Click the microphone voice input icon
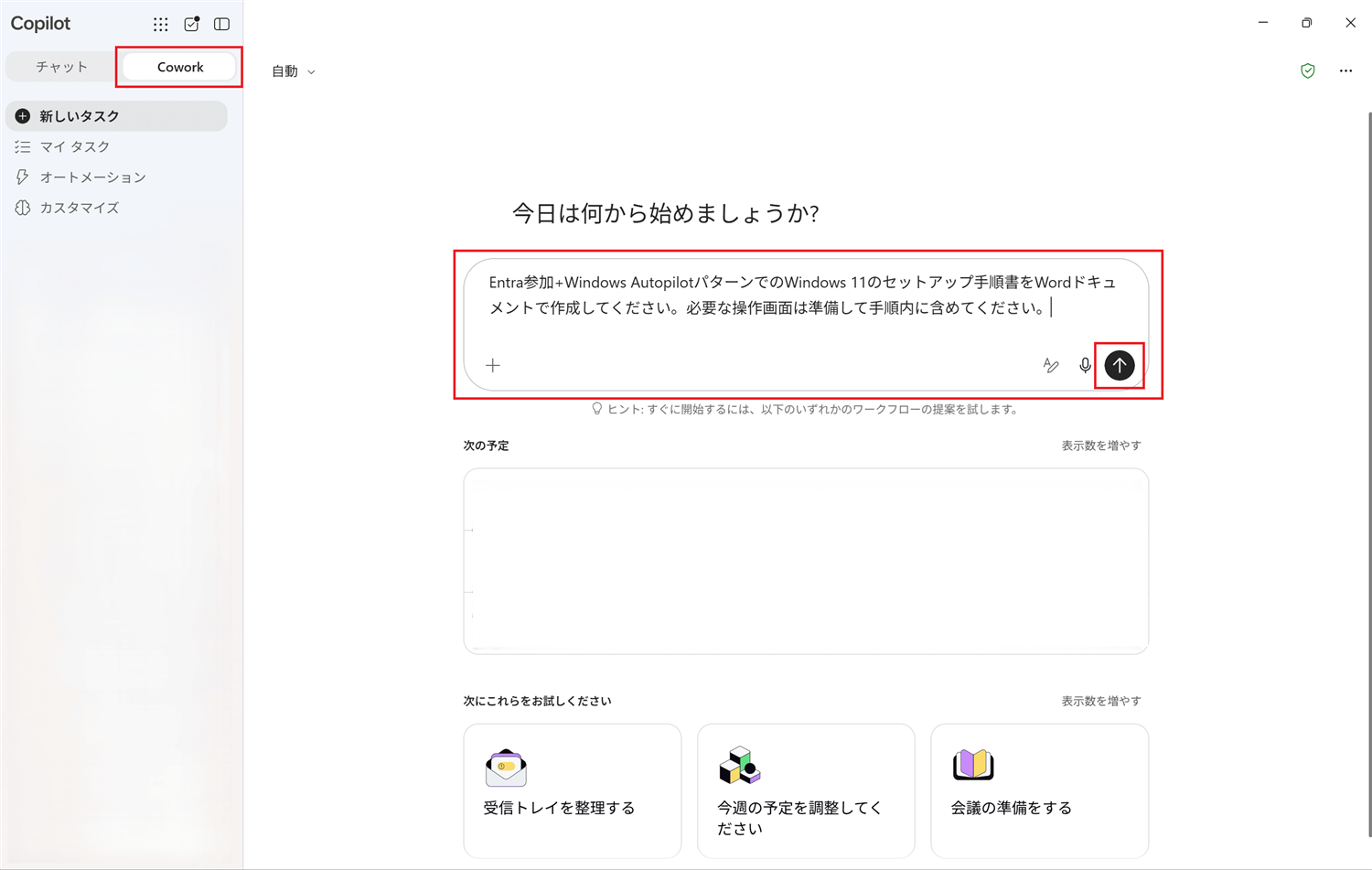Image resolution: width=1372 pixels, height=870 pixels. pos(1085,366)
